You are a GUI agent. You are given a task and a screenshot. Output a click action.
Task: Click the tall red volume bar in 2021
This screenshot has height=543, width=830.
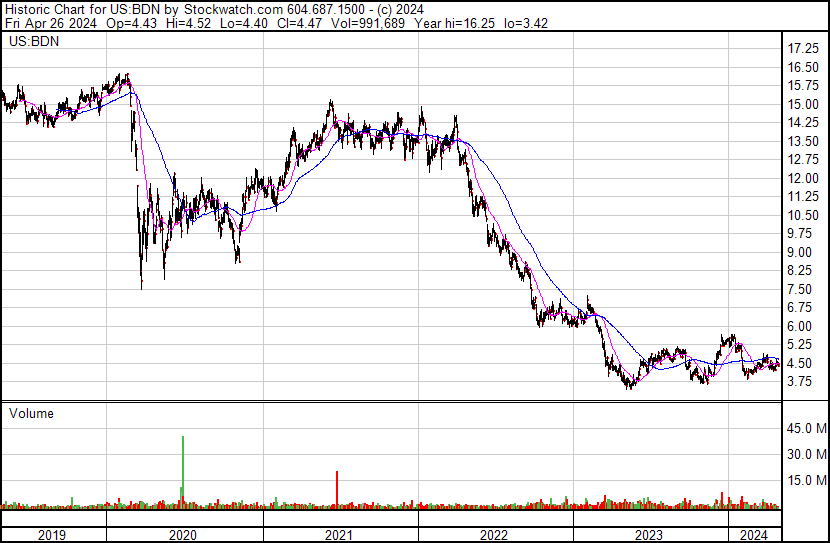point(337,488)
